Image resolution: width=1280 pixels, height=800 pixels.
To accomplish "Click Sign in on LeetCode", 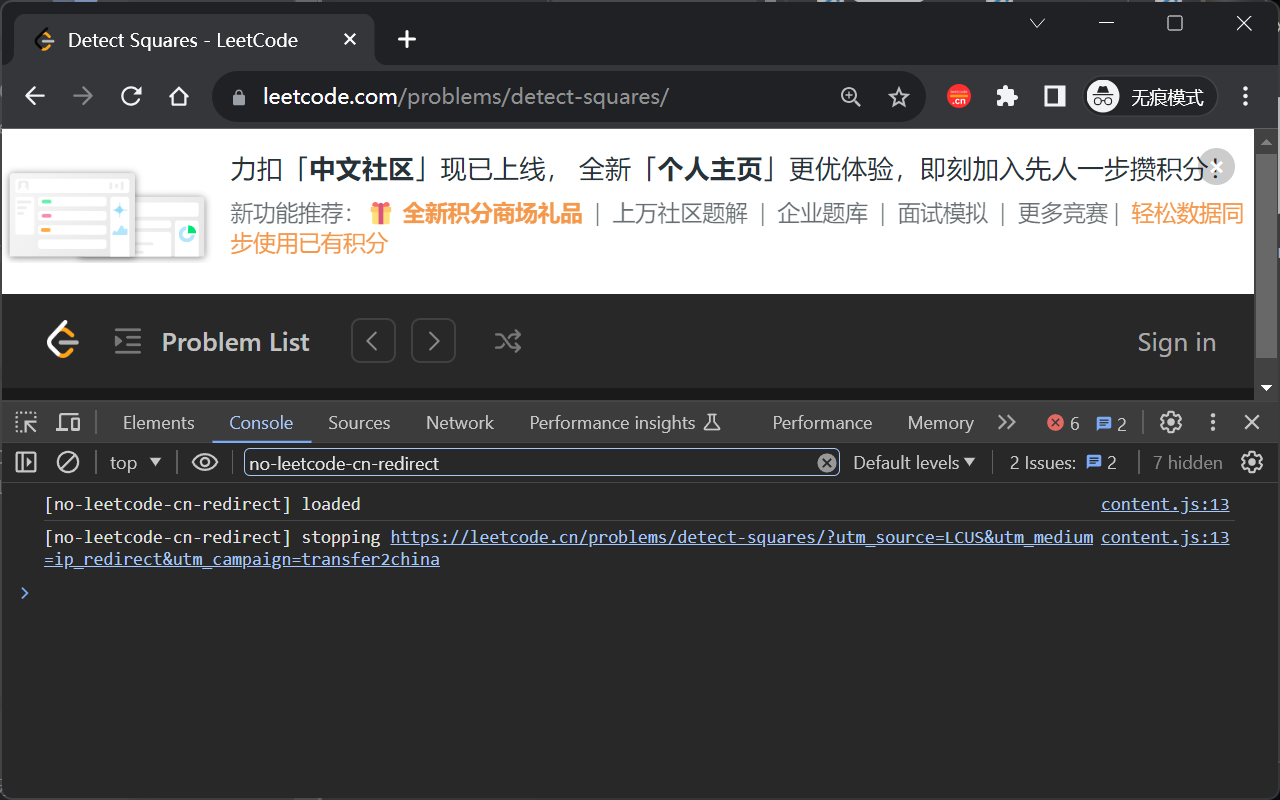I will pos(1176,342).
